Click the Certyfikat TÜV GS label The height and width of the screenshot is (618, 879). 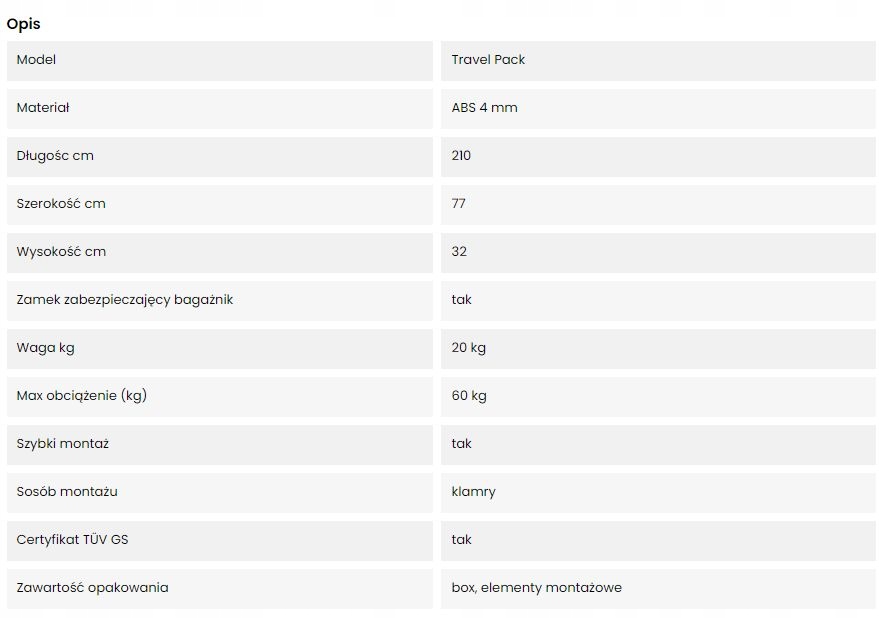tap(73, 540)
